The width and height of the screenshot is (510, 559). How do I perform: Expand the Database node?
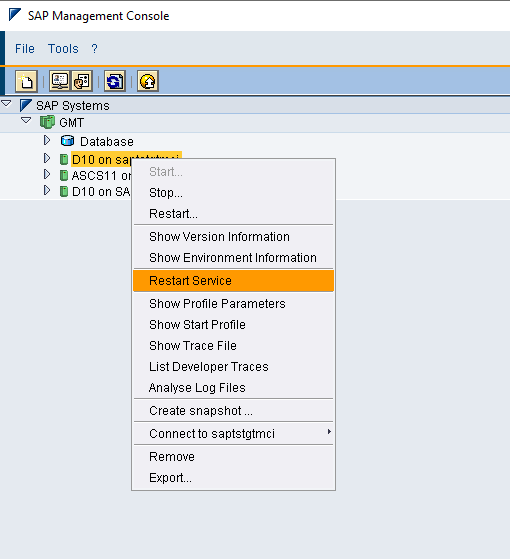tap(47, 140)
